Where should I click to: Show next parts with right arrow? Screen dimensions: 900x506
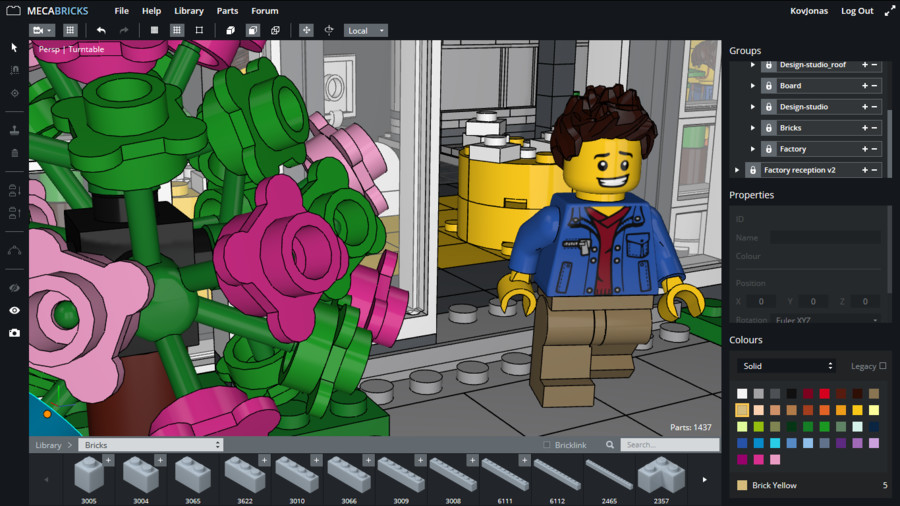point(704,480)
